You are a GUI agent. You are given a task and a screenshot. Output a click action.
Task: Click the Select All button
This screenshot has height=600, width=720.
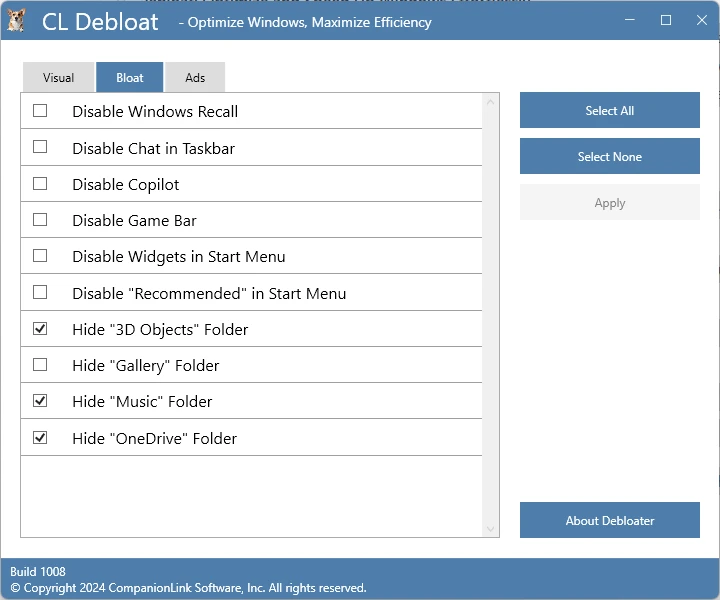point(609,110)
